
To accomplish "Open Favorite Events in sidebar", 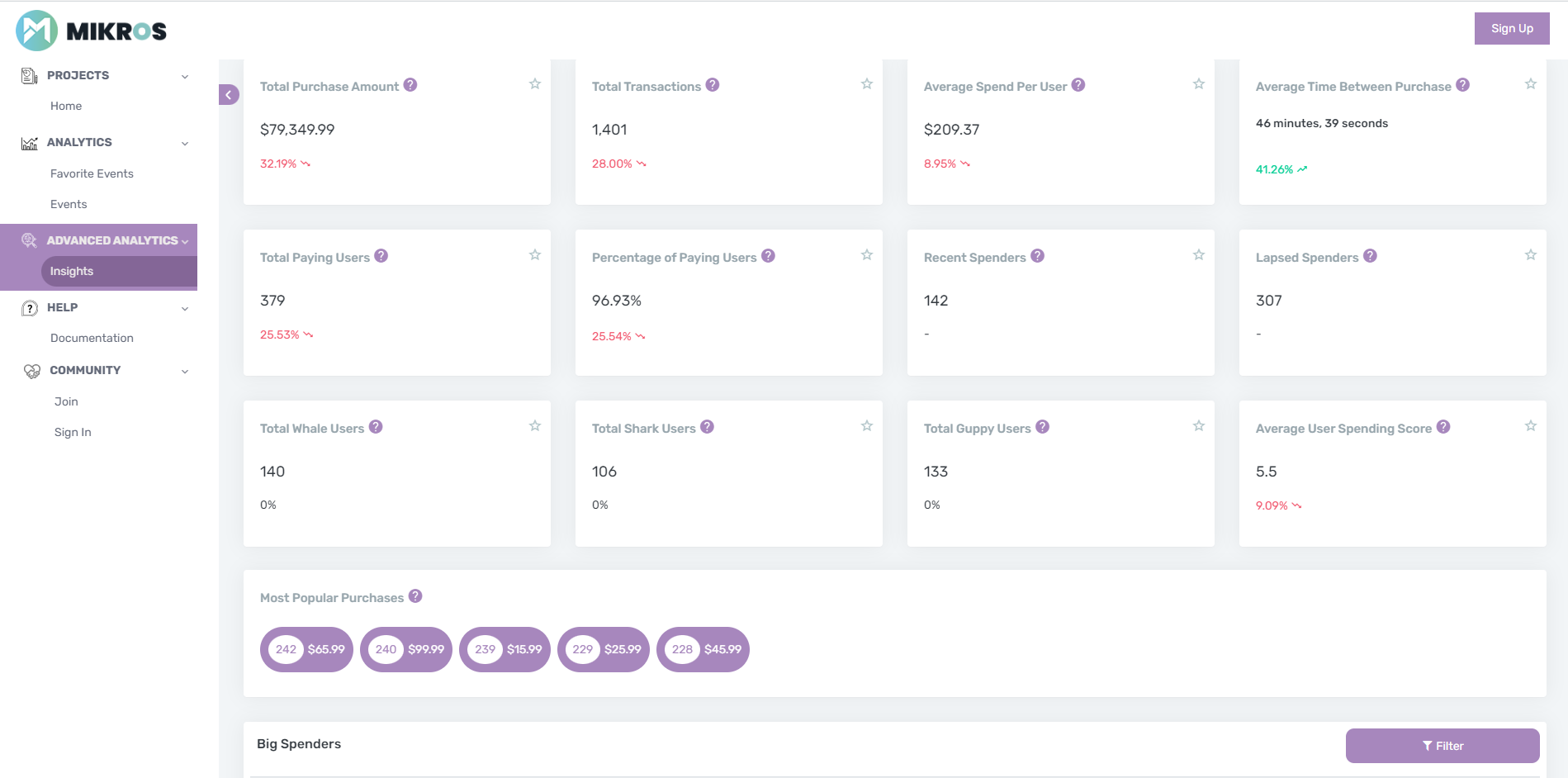I will [x=92, y=173].
